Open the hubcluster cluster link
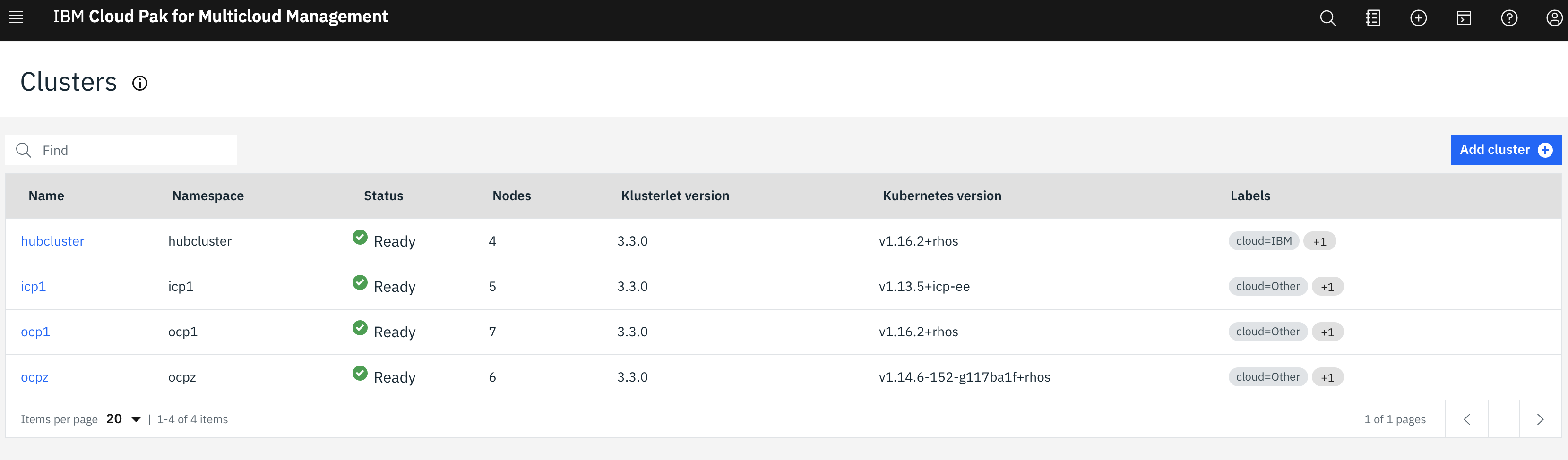 click(x=52, y=241)
